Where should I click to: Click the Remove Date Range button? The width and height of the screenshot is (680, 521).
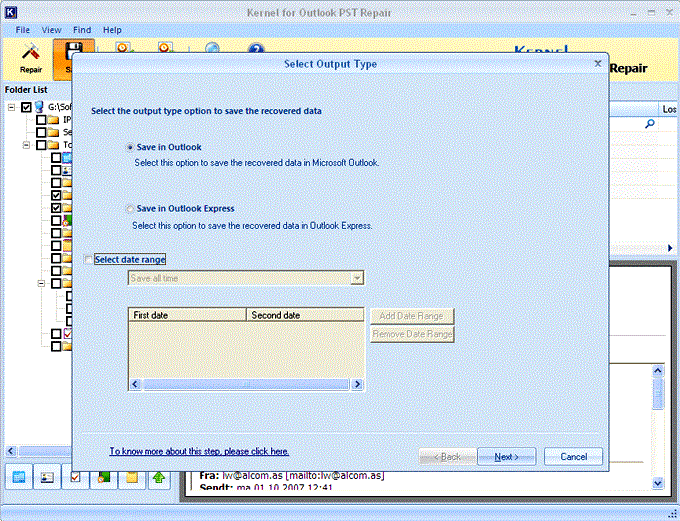pos(412,334)
